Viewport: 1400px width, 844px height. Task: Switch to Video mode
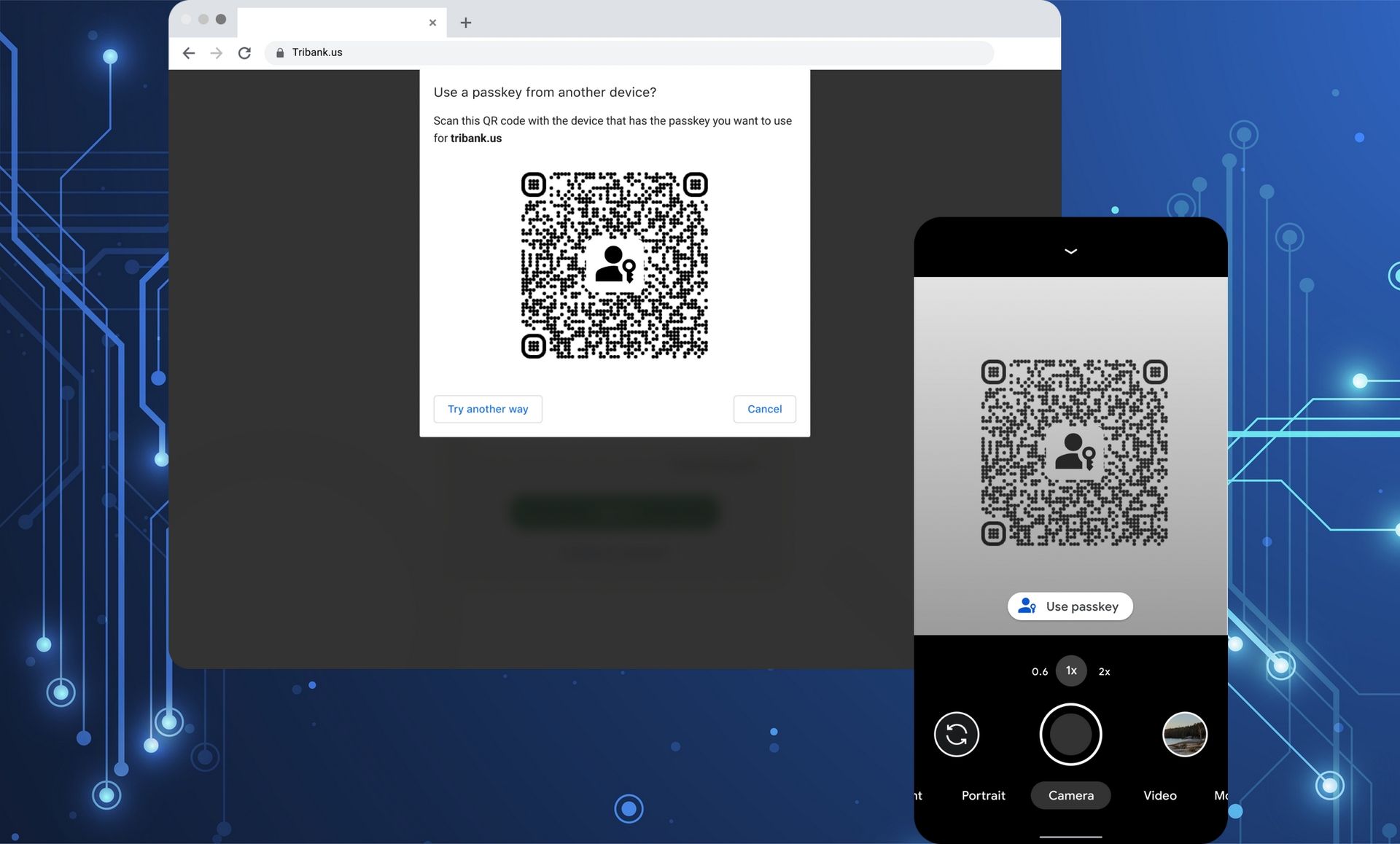(x=1159, y=795)
